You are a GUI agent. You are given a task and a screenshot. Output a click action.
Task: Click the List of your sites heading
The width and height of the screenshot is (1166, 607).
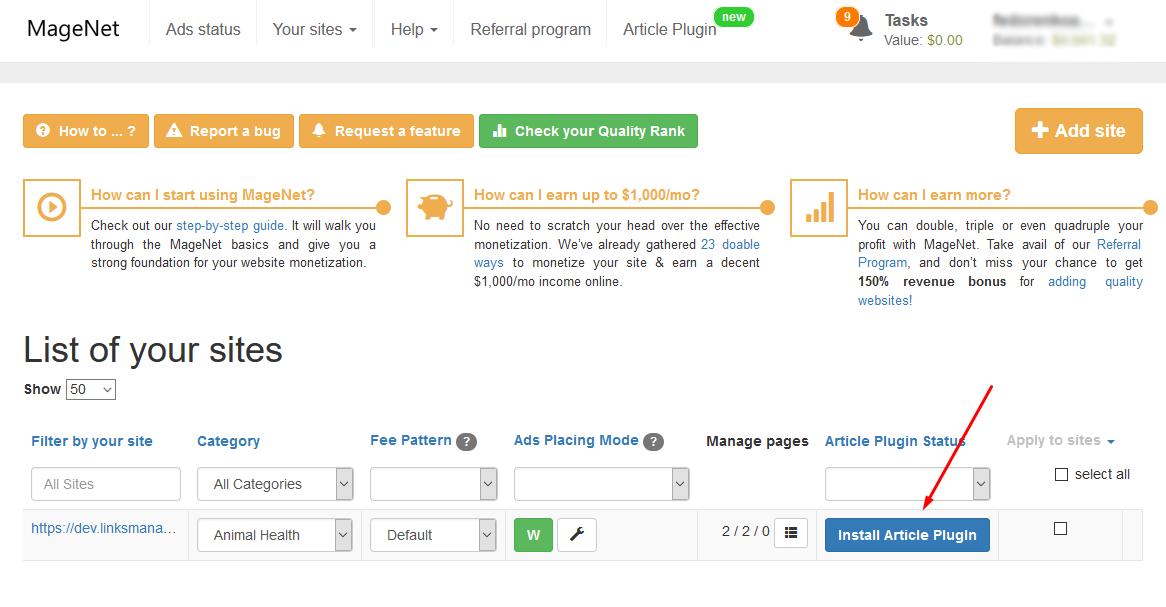pyautogui.click(x=153, y=350)
